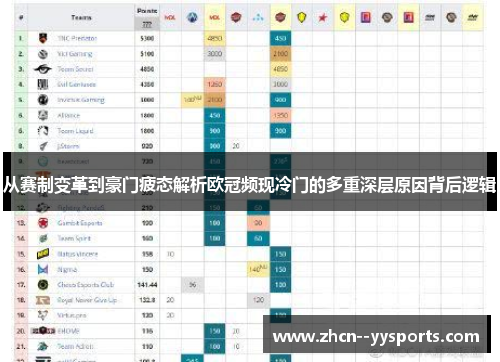The image size is (500, 362).
Task: Select the 10 cell in Natus Vincere row
Action: (x=170, y=254)
